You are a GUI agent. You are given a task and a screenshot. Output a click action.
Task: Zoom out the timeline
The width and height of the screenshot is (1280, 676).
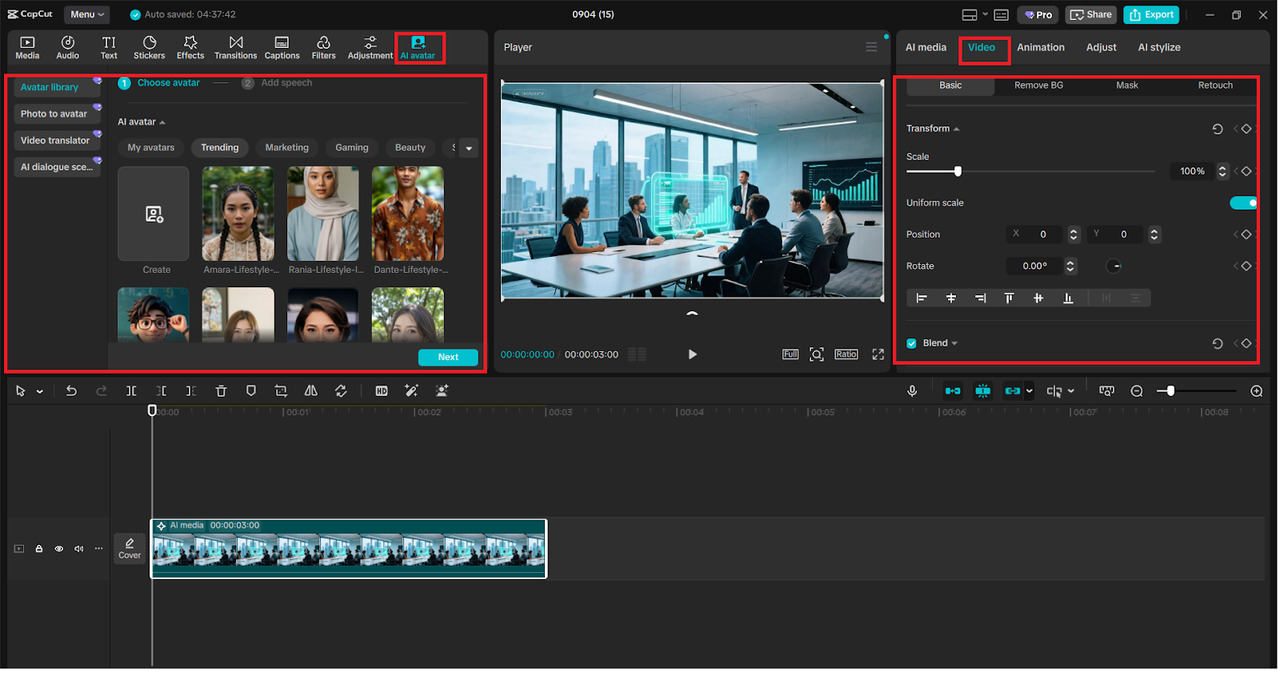1137,391
